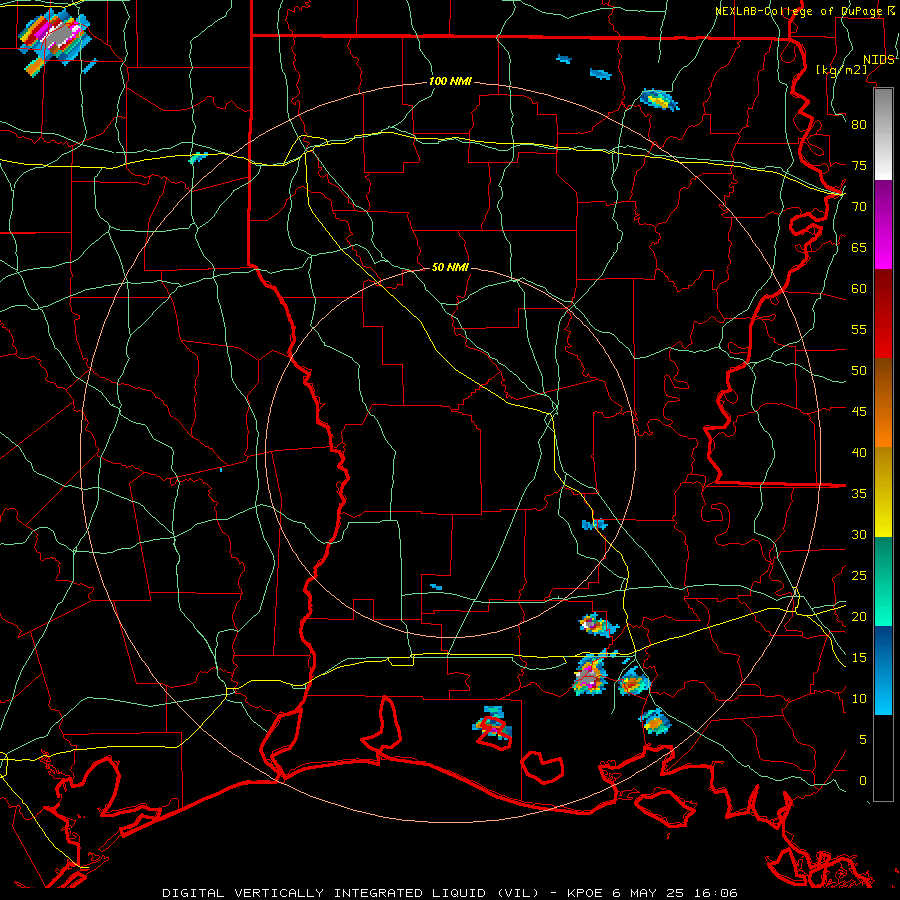Image resolution: width=900 pixels, height=900 pixels.
Task: Pick the green band of the color scale
Action: click(883, 581)
